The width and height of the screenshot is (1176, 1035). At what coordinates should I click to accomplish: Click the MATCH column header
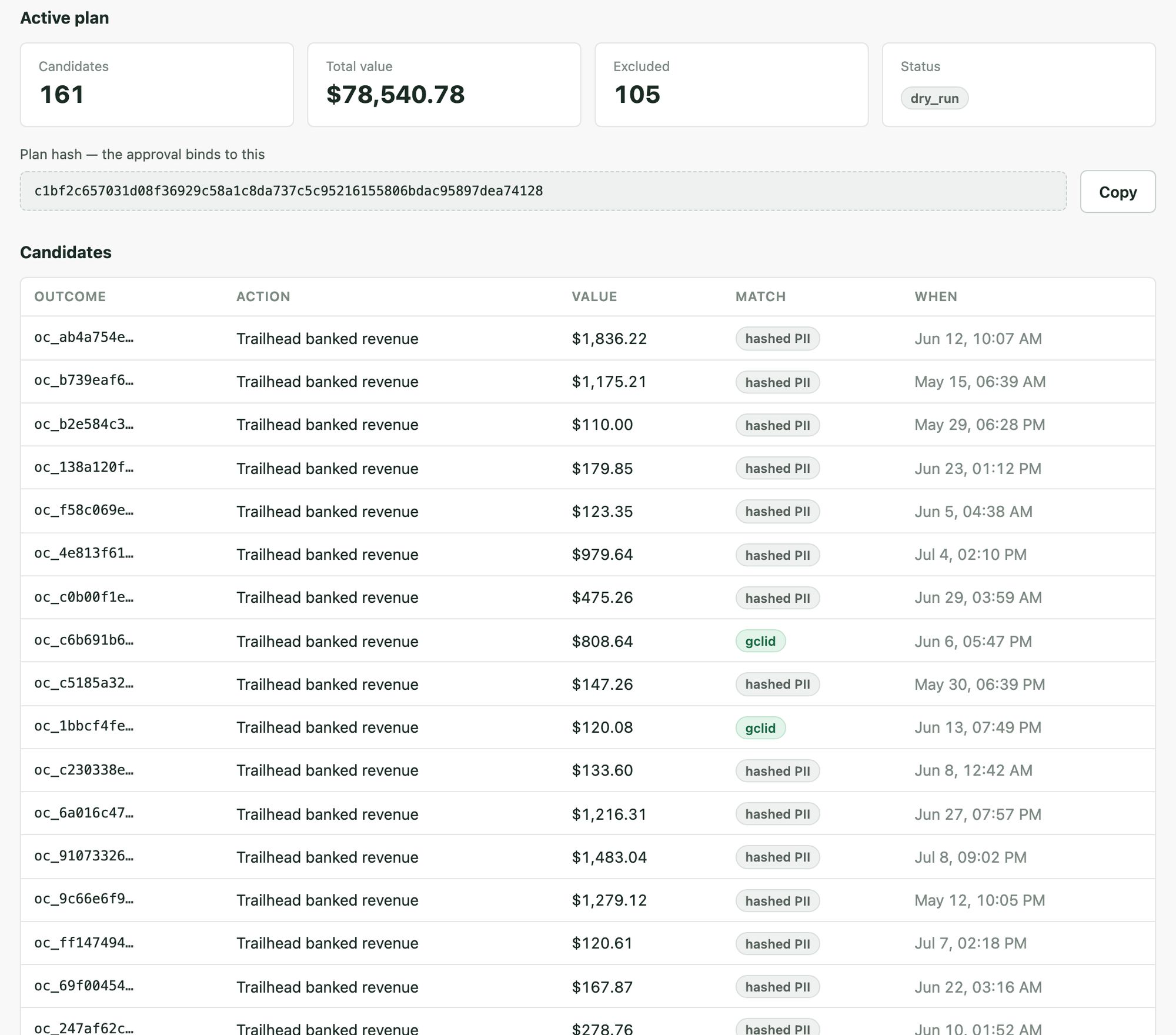pos(760,296)
